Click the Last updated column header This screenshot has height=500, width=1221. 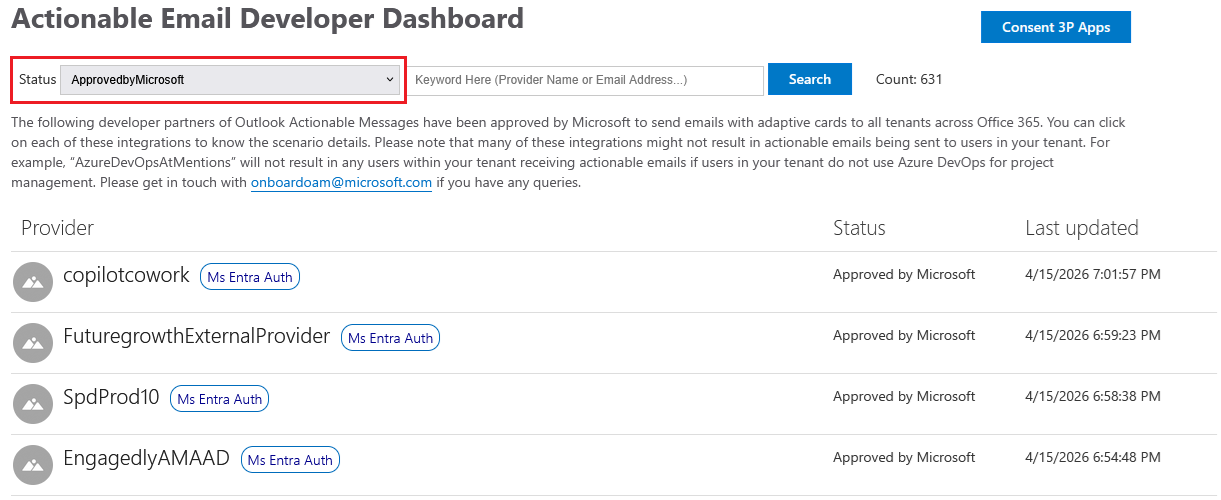pos(1082,228)
